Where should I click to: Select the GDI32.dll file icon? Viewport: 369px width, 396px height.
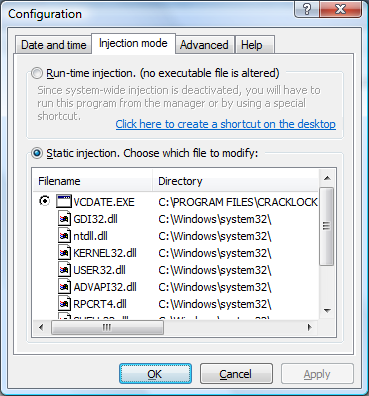[x=64, y=219]
